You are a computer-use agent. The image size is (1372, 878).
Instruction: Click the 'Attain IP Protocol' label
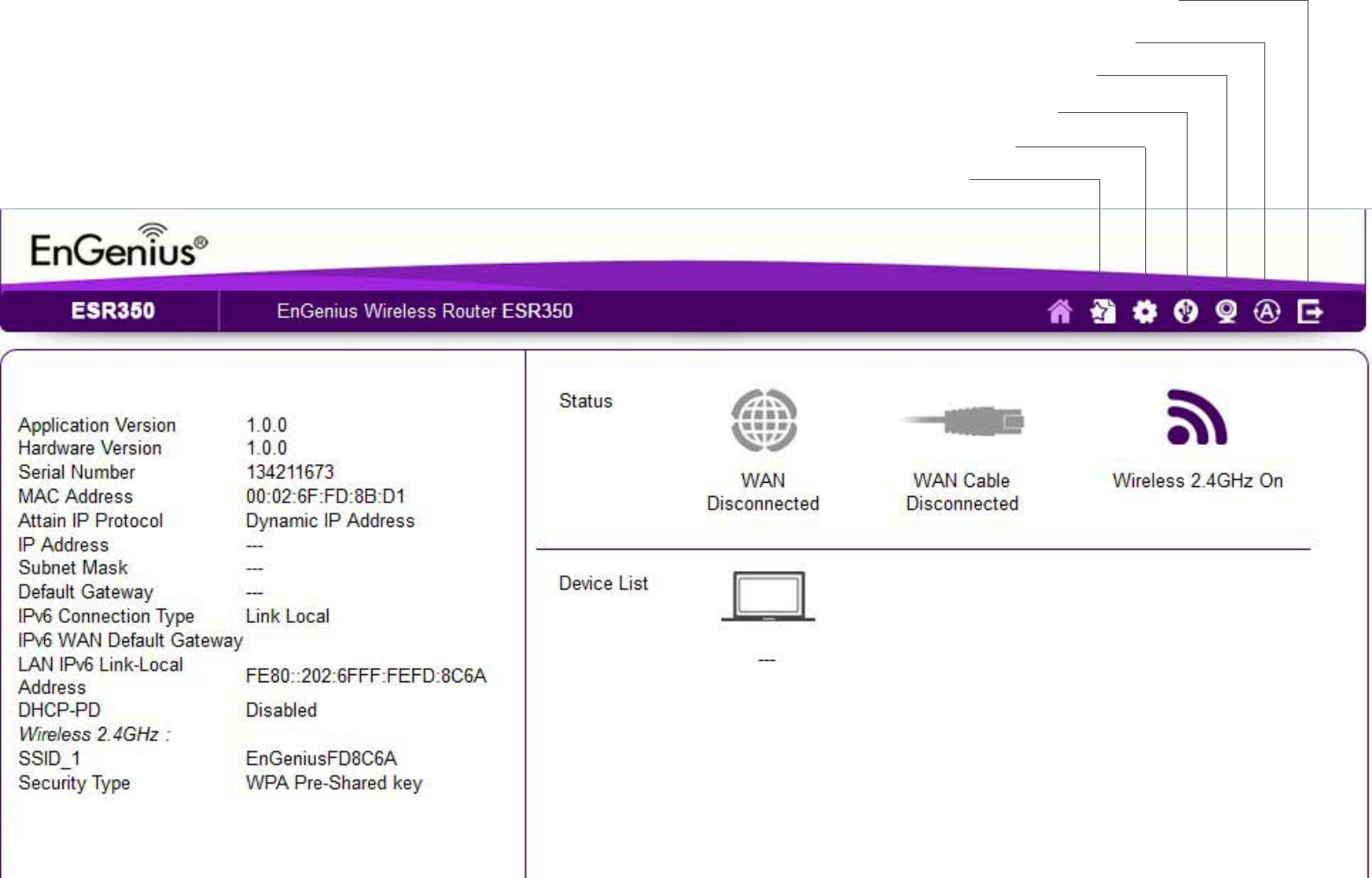click(x=91, y=521)
